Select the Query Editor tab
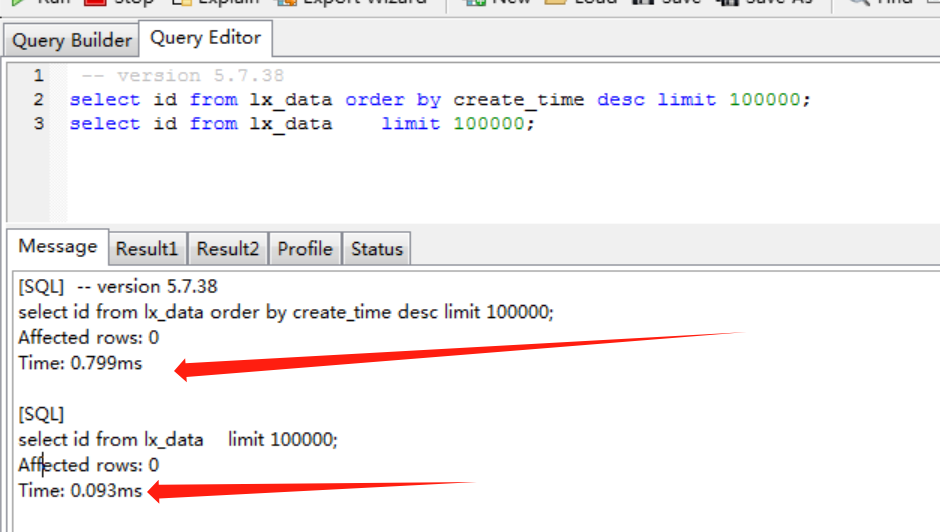This screenshot has height=532, width=940. pyautogui.click(x=205, y=38)
